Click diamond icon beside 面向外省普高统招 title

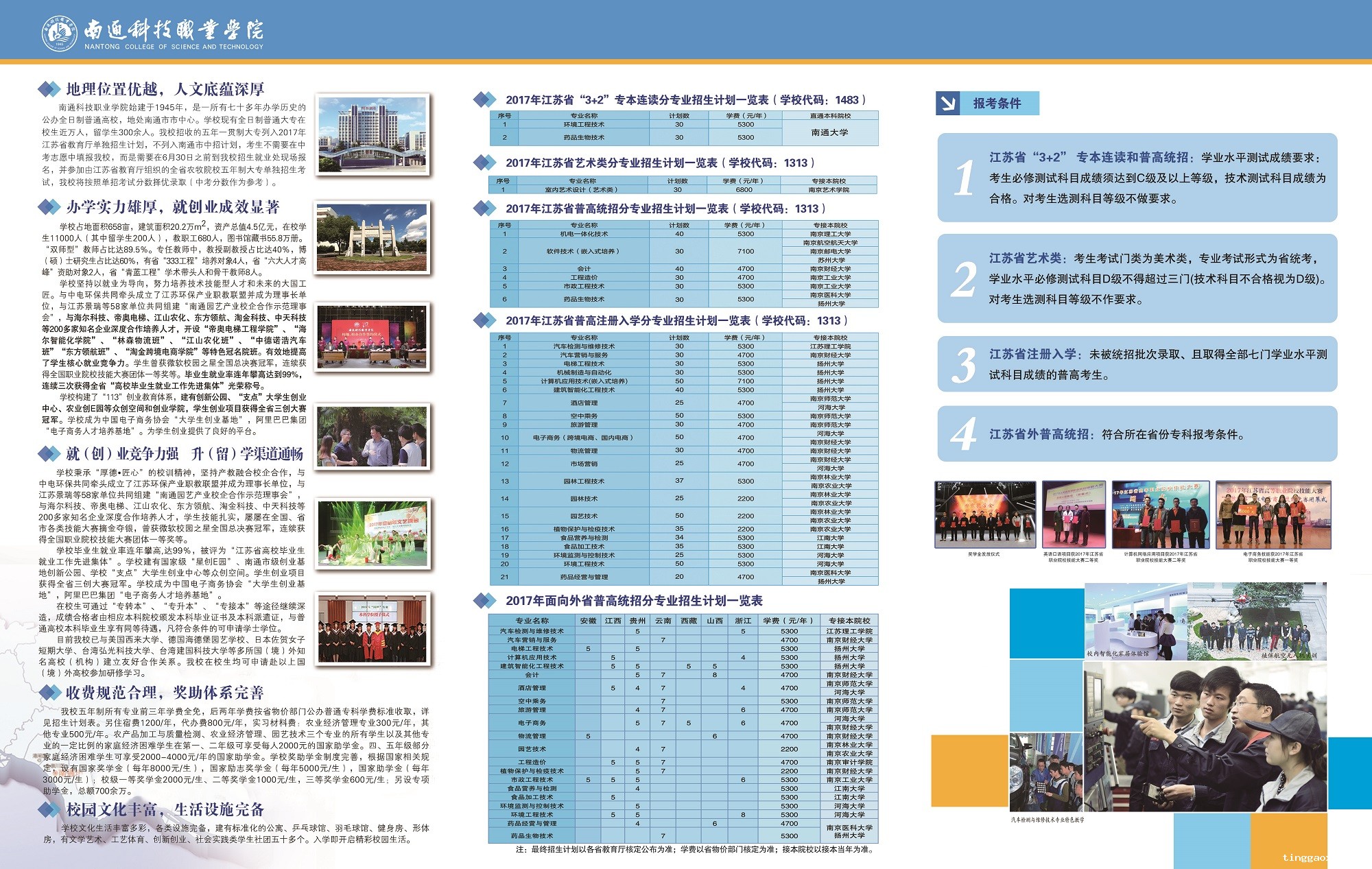(x=485, y=601)
